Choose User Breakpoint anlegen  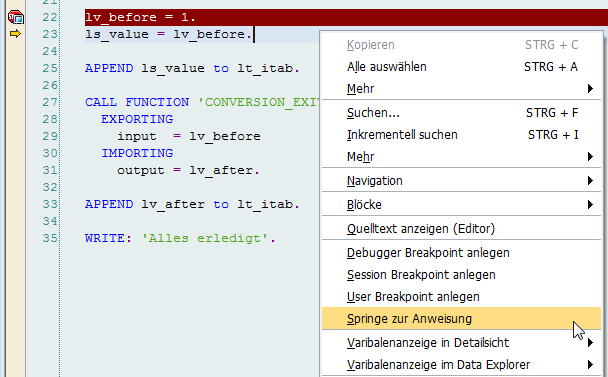coord(461,297)
